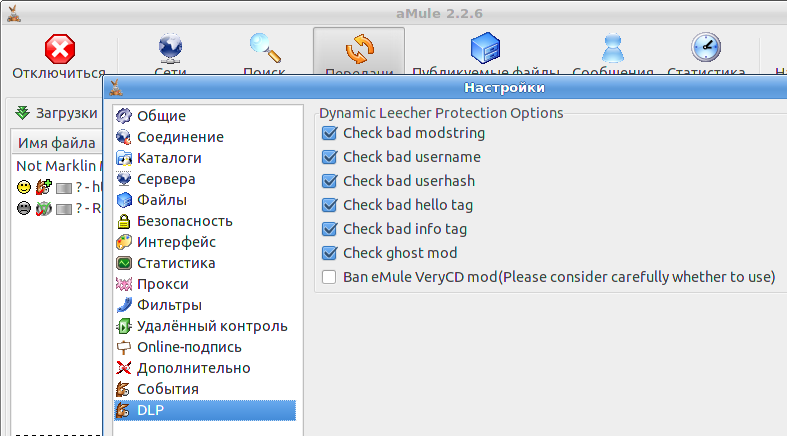Image resolution: width=787 pixels, height=436 pixels.
Task: Select the Not Marklin download entry
Action: tap(57, 166)
